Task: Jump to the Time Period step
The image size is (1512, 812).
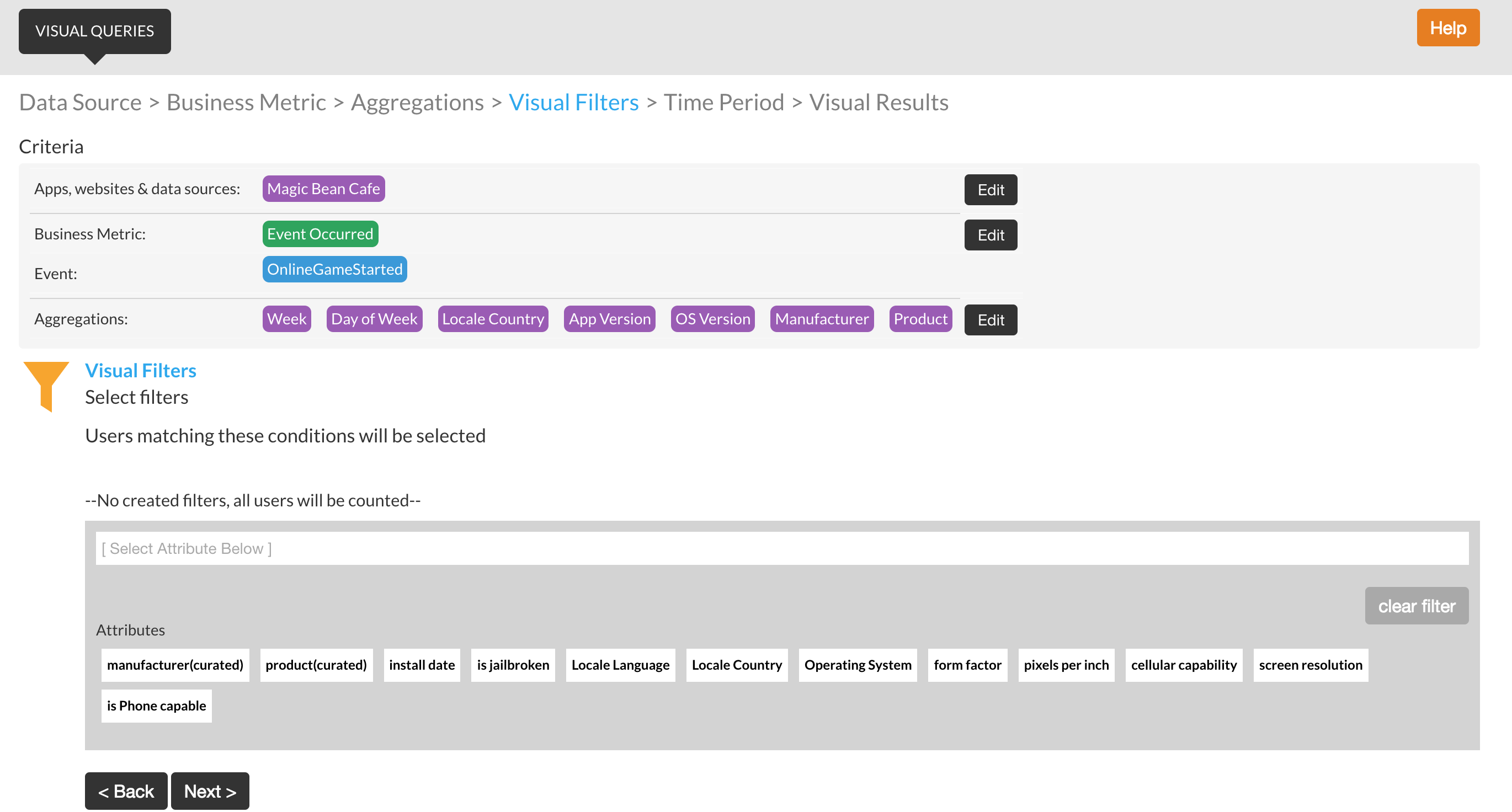Action: (x=723, y=102)
